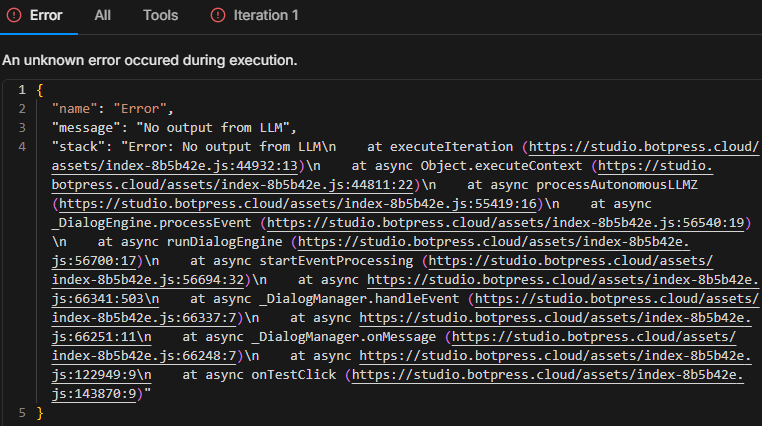Click the unknown error occurred message text
The width and height of the screenshot is (762, 426).
click(x=150, y=60)
